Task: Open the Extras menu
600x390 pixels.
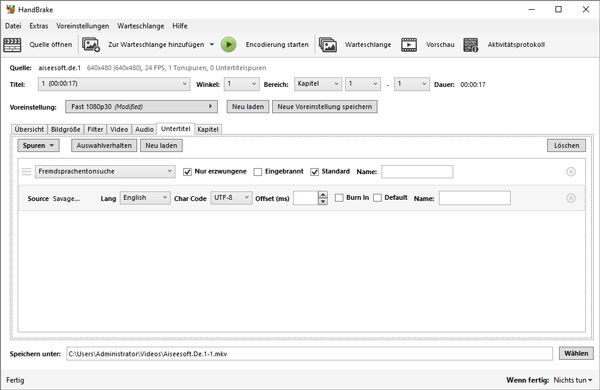Action: tap(39, 26)
